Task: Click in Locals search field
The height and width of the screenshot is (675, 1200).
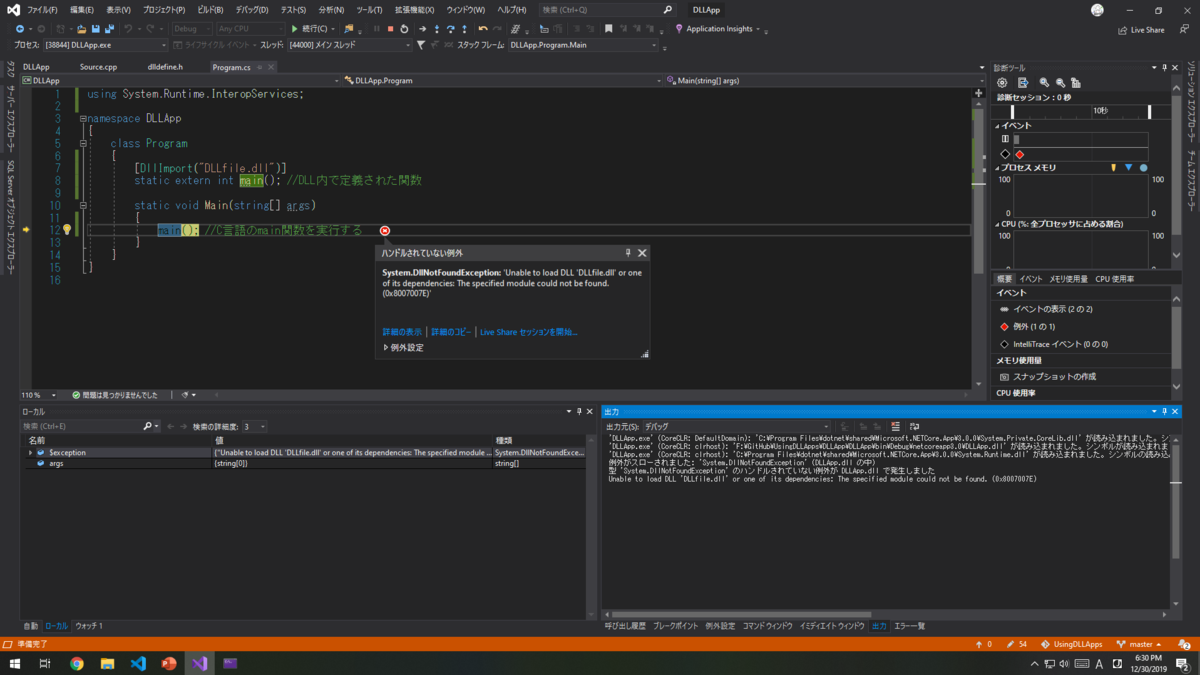Action: coord(82,426)
